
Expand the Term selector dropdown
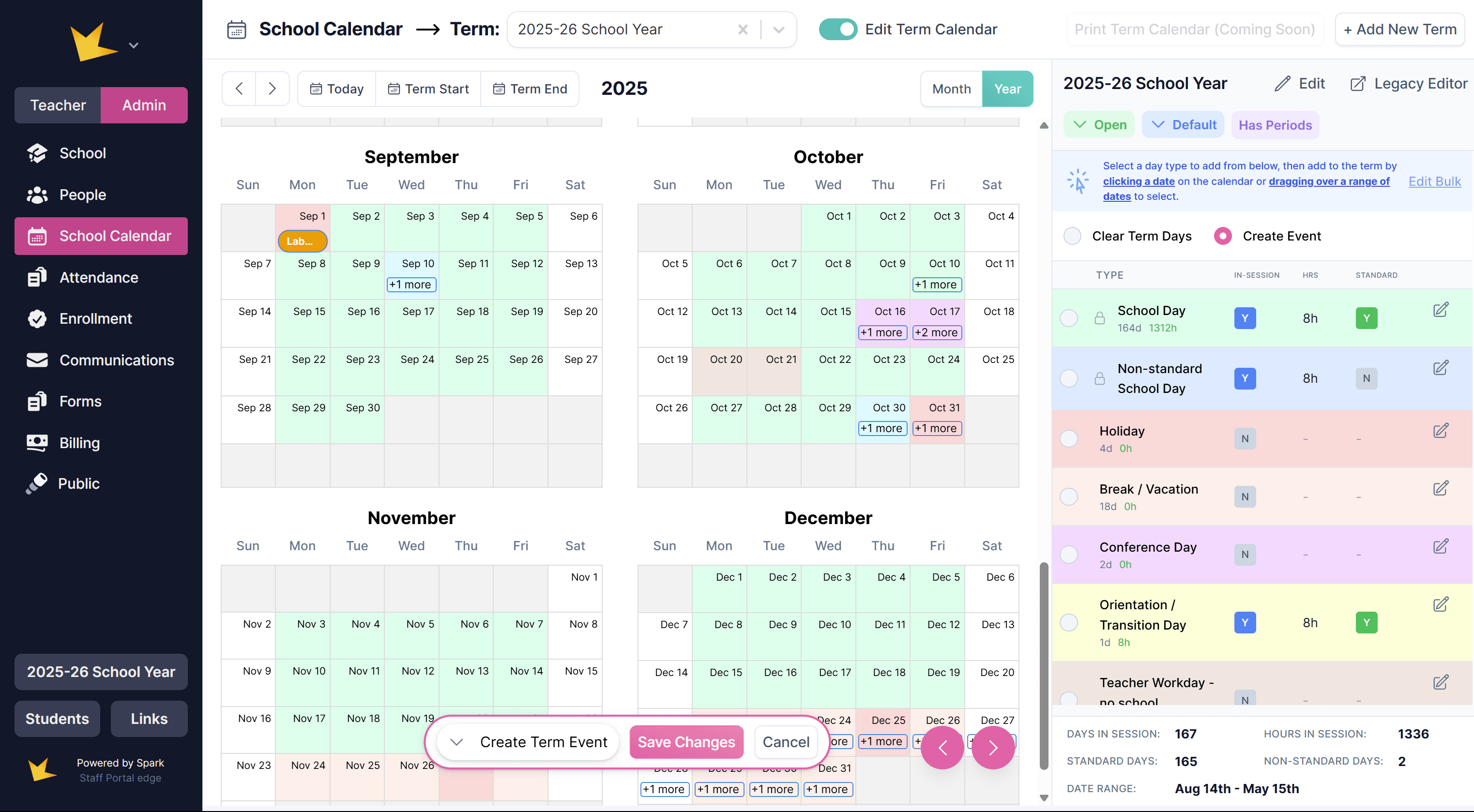[778, 29]
